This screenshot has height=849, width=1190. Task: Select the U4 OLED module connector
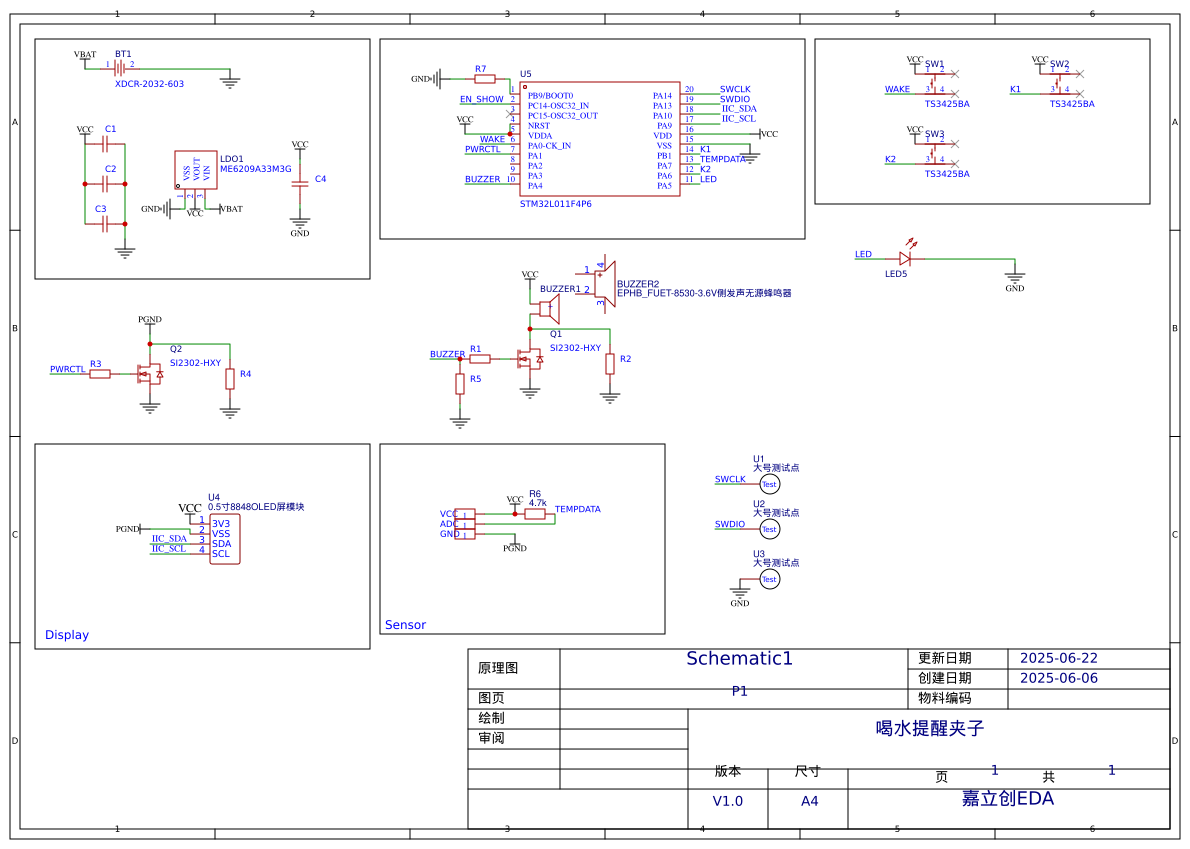click(x=225, y=539)
